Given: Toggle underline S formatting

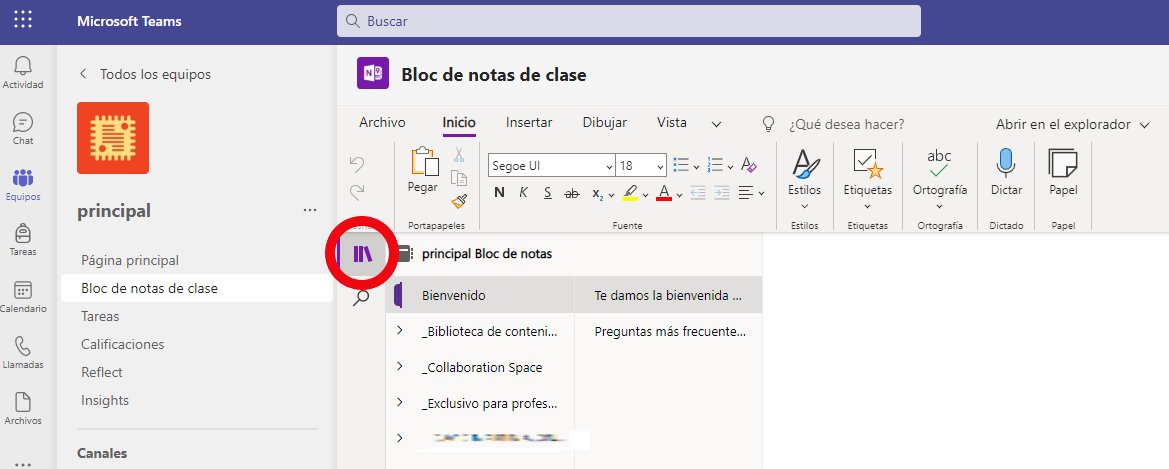Looking at the screenshot, I should 547,193.
